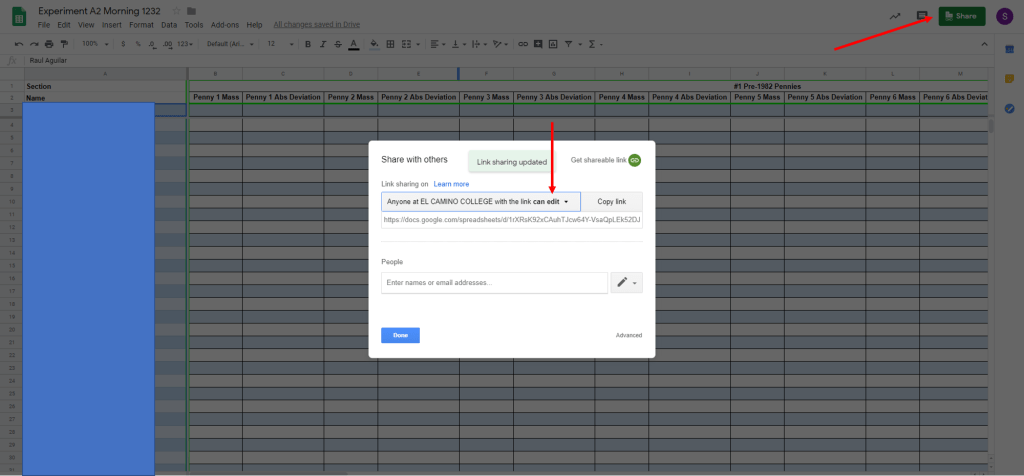Screen dimensions: 1024x476
Task: Click the names or email addresses field
Action: pyautogui.click(x=494, y=283)
